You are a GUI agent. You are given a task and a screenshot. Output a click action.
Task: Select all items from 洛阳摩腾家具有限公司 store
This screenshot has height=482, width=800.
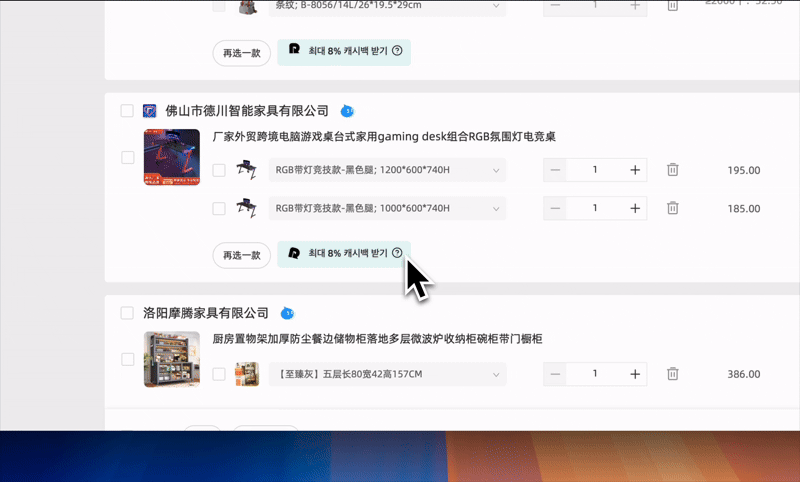127,313
